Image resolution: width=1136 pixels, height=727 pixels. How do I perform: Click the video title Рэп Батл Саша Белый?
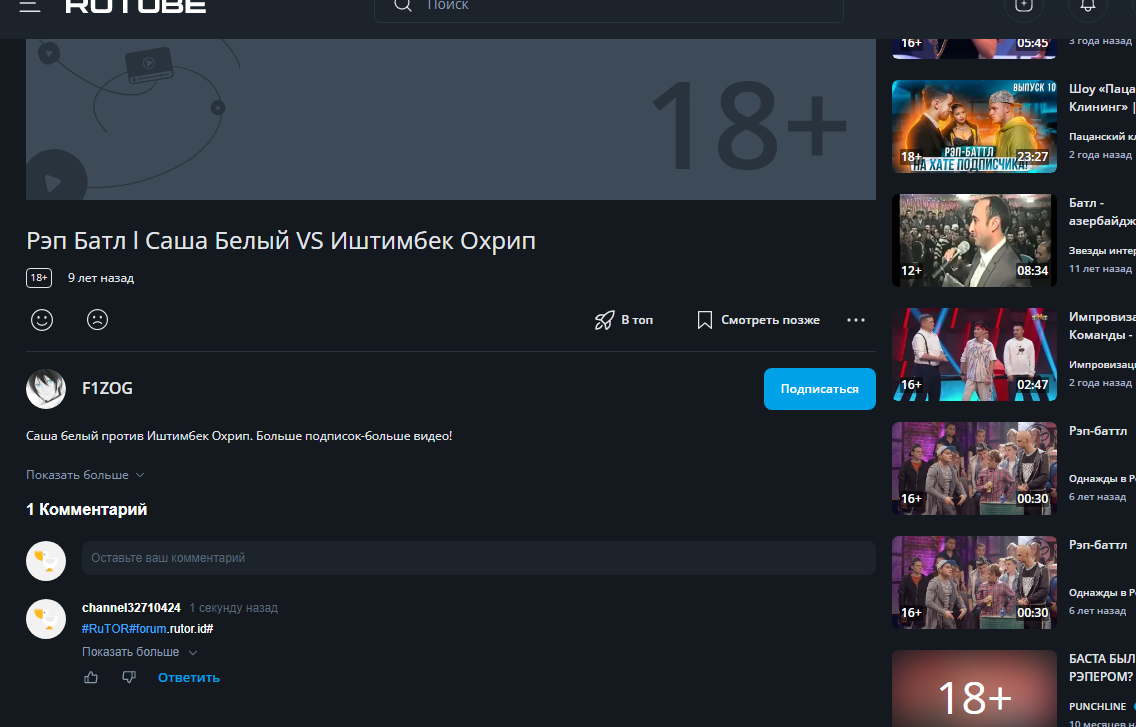281,241
